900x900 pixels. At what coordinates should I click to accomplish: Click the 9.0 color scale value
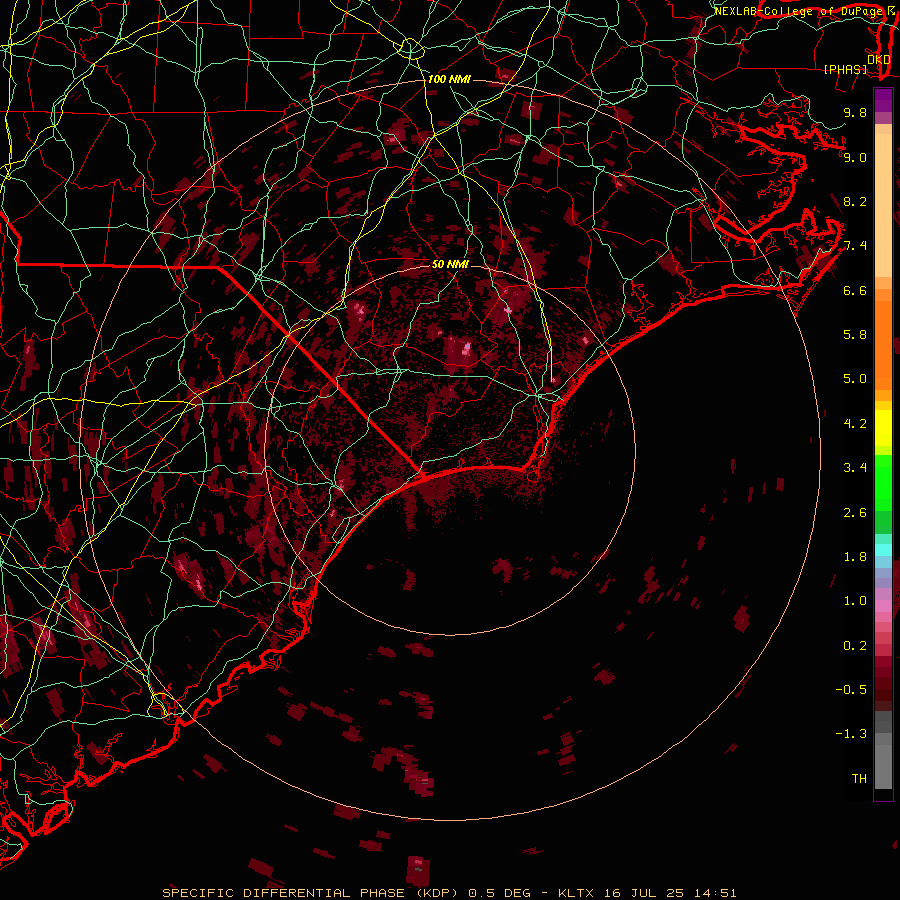tap(855, 157)
